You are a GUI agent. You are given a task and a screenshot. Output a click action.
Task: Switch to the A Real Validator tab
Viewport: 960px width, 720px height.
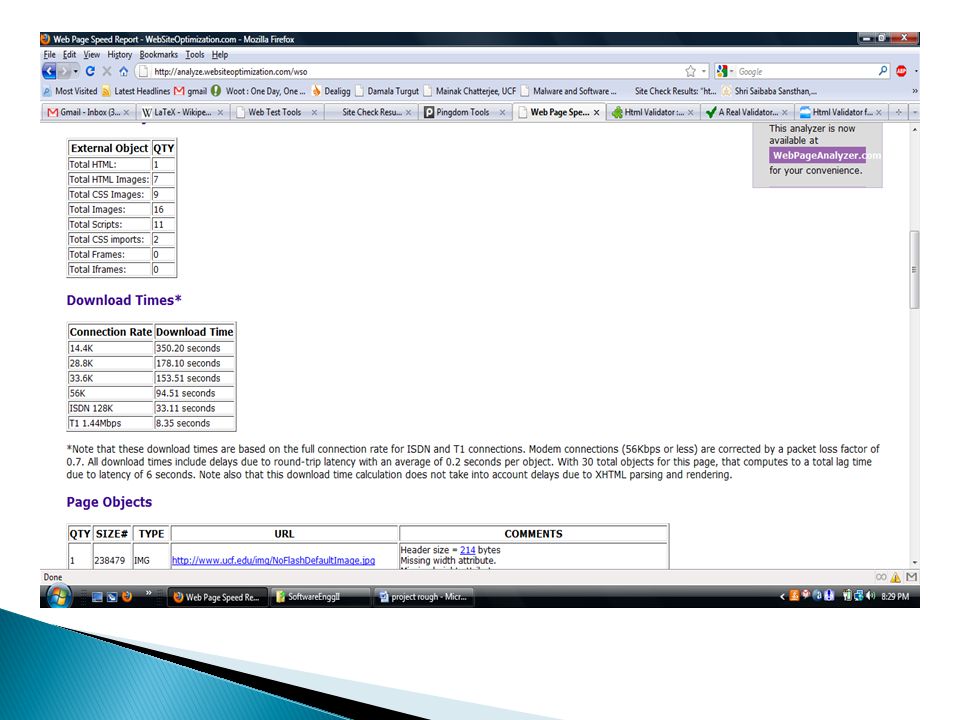[746, 112]
